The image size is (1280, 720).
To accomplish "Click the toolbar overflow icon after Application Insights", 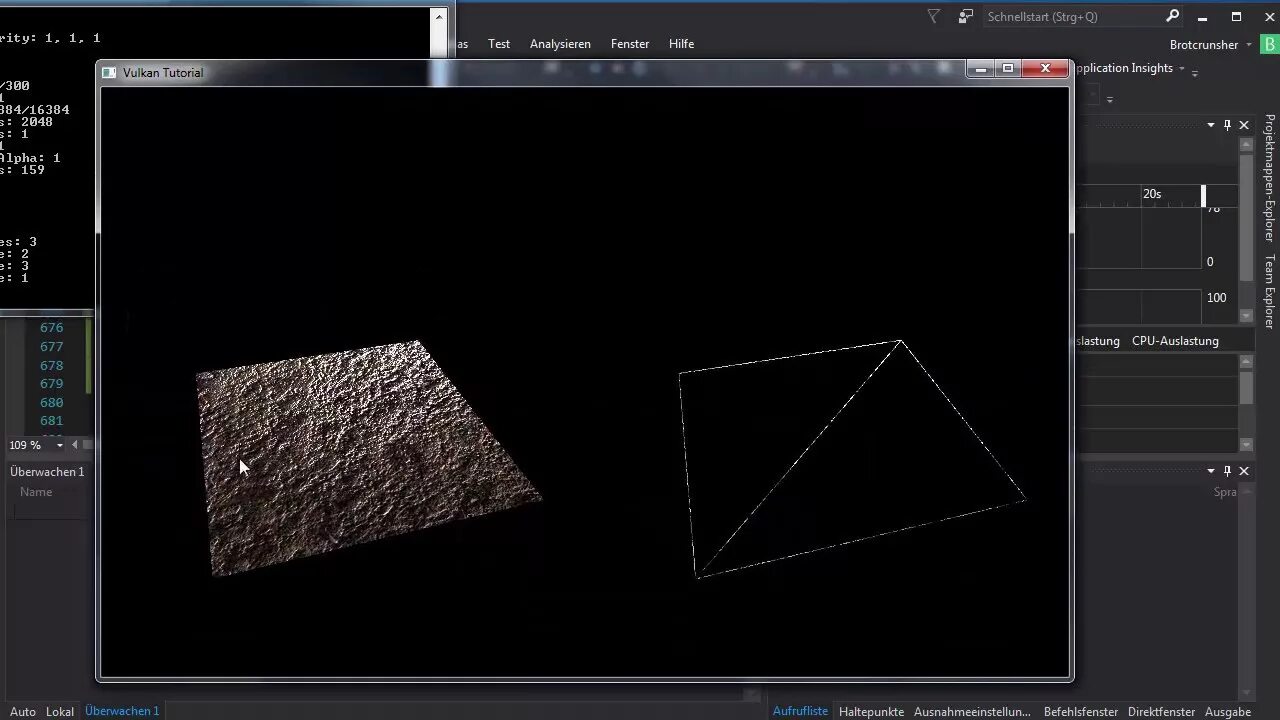I will tap(1194, 72).
